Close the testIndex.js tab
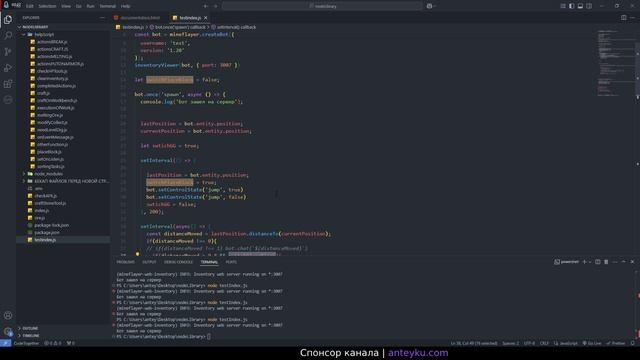Screen dimensions: 640x360 pos(206,18)
